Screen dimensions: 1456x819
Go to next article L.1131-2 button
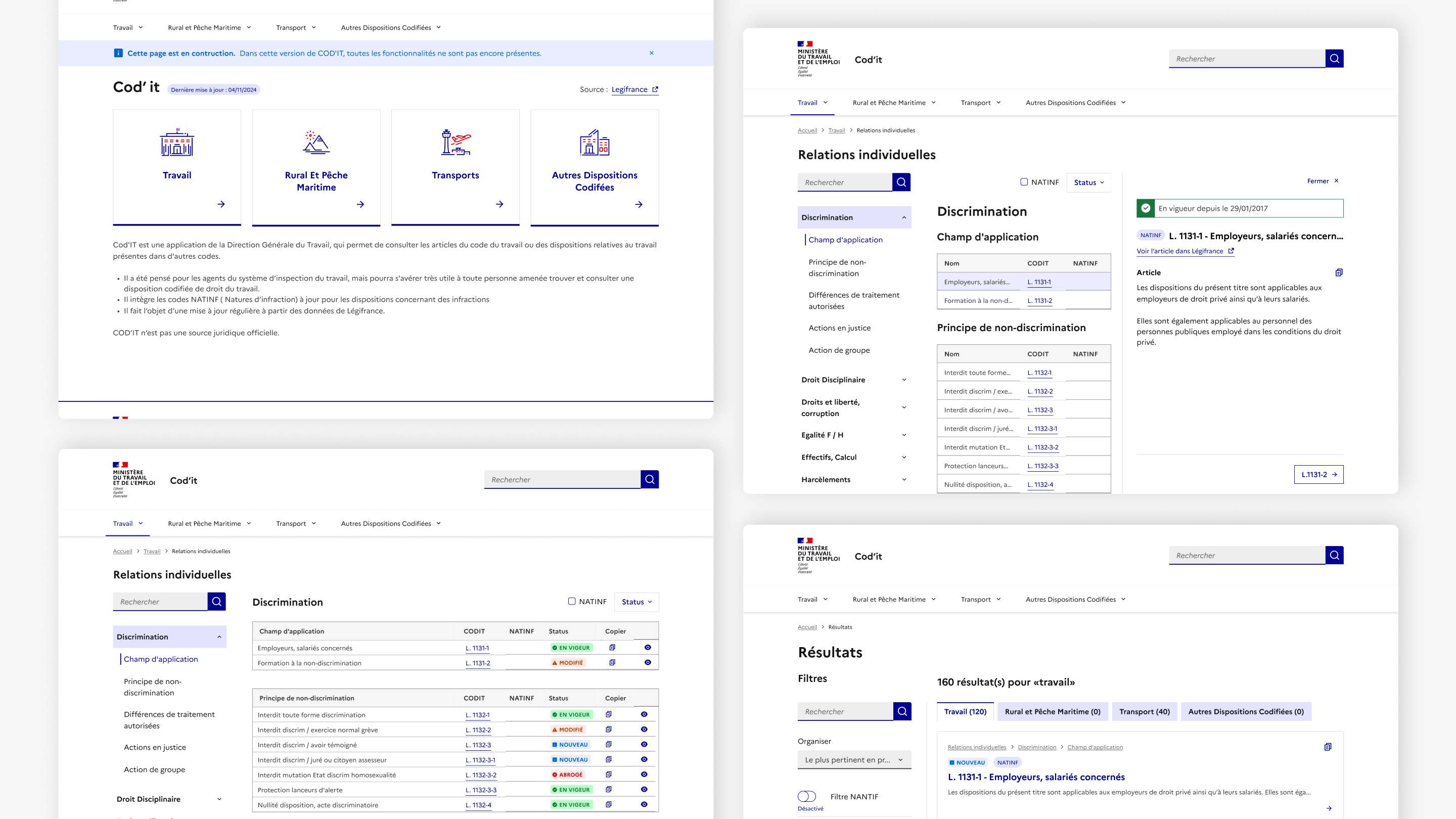(x=1318, y=475)
